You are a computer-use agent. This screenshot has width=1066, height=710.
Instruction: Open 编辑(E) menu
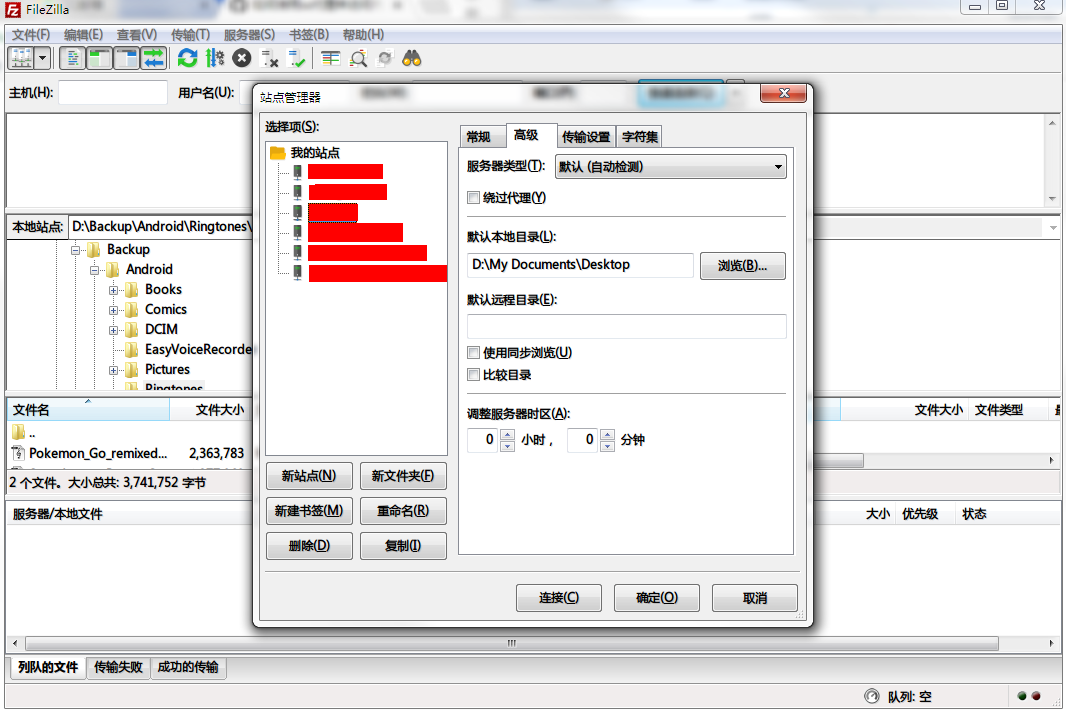pyautogui.click(x=84, y=35)
